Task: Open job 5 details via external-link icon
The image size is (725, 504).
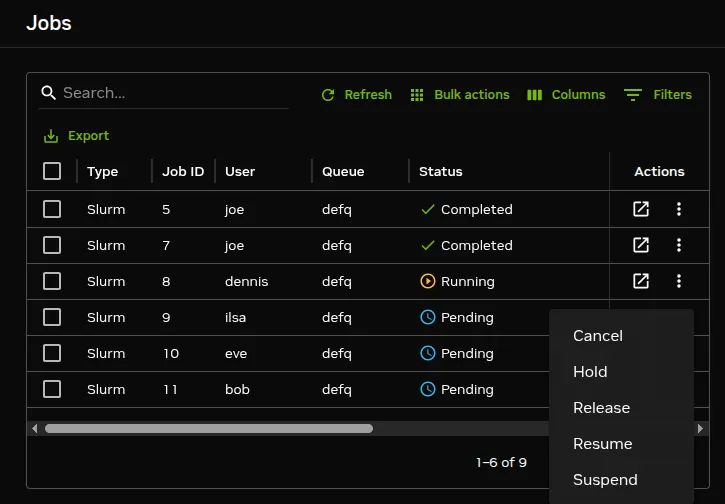Action: [x=641, y=209]
